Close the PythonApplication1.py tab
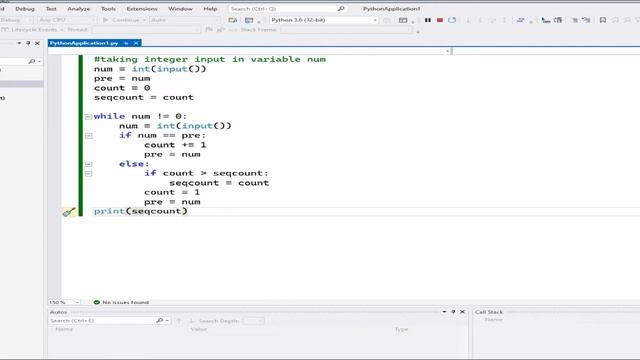This screenshot has height=360, width=640. point(136,43)
